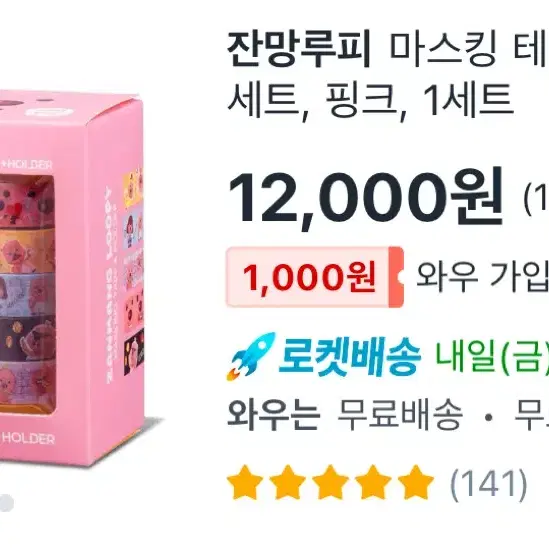
Task: Click the dark brown tape roll in box
Action: point(27,338)
